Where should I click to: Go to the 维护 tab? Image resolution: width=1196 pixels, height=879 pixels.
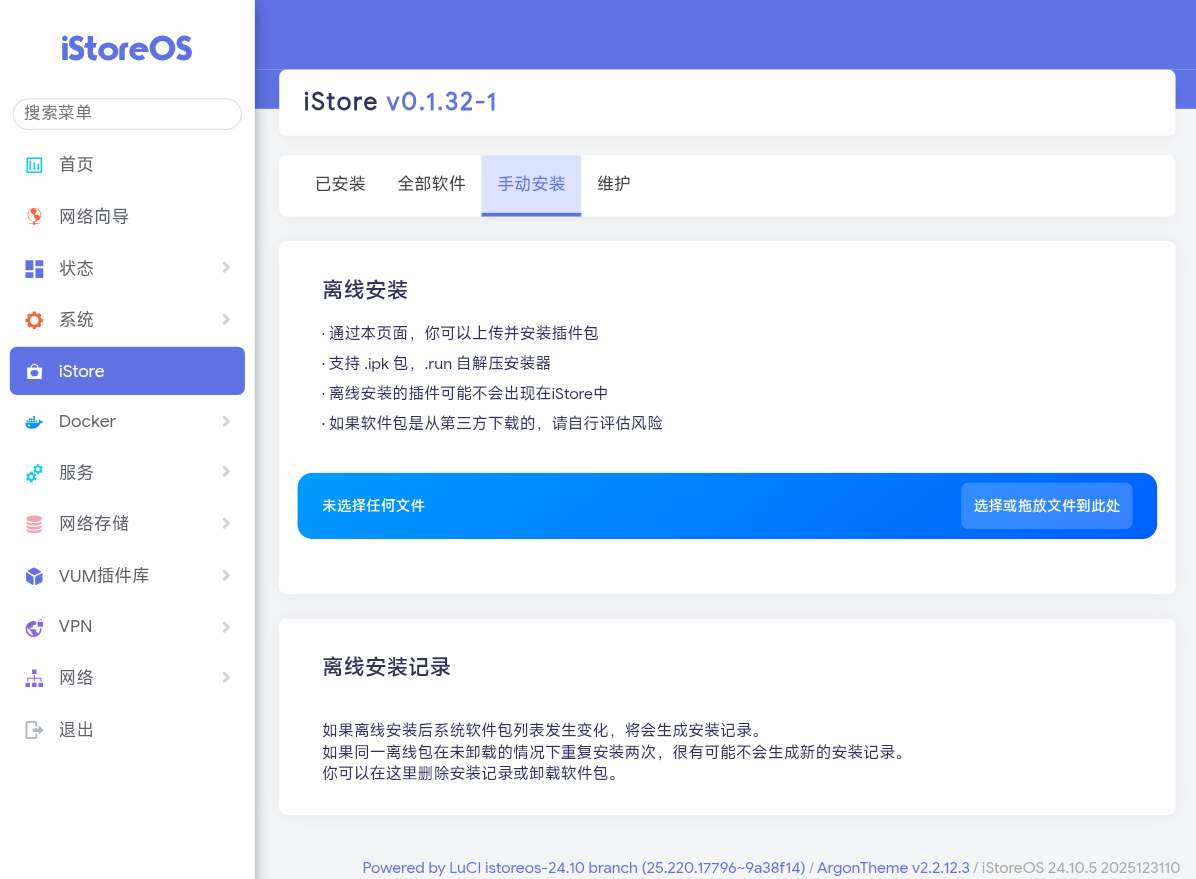coord(614,185)
